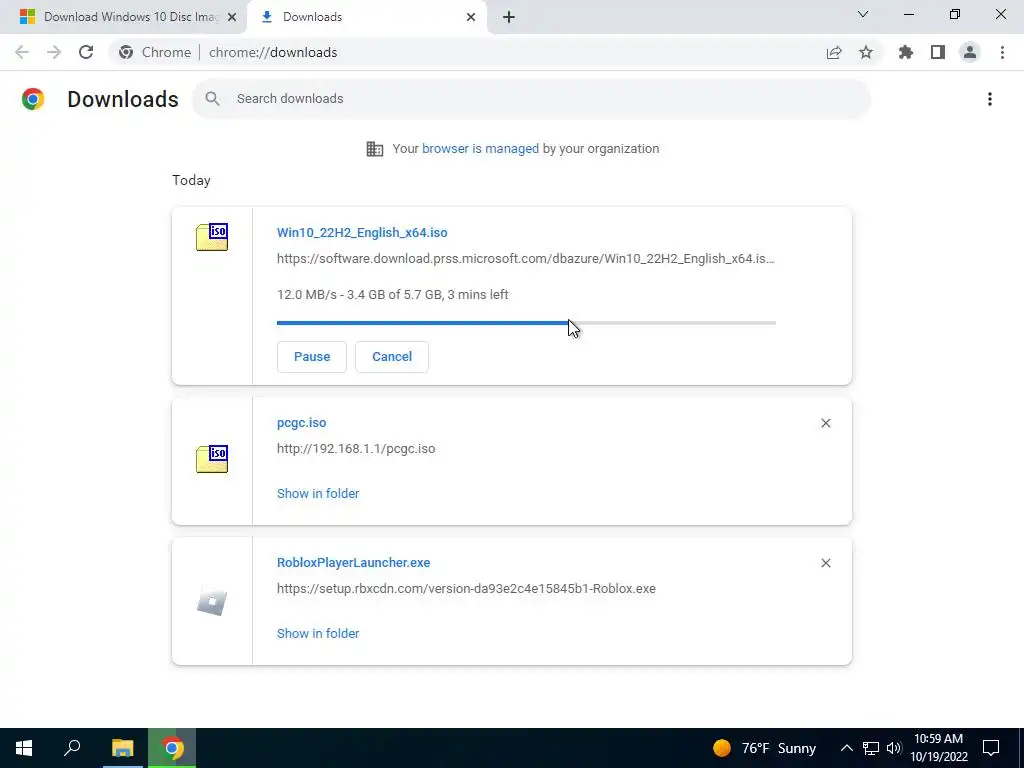This screenshot has width=1024, height=768.
Task: Remove RobloxPlayerLauncher.exe from the list
Action: pos(825,563)
